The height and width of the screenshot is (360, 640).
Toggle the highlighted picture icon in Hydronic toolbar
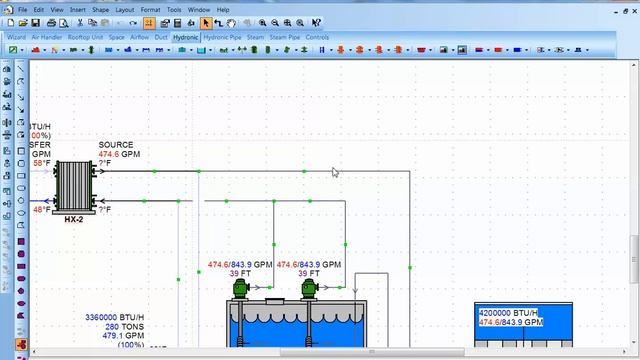pyautogui.click(x=462, y=50)
